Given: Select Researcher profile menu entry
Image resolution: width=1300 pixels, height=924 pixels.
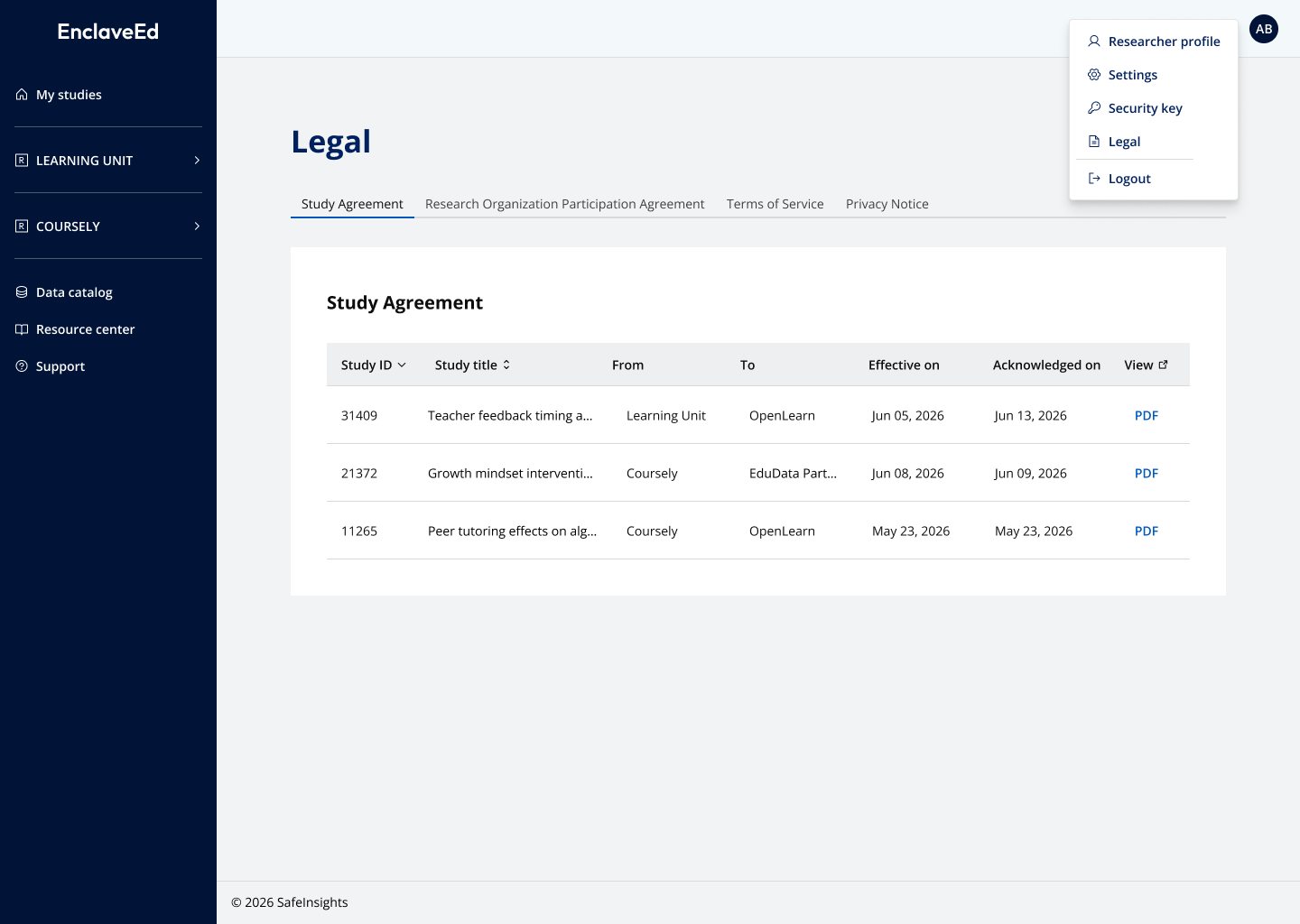Looking at the screenshot, I should [1154, 42].
